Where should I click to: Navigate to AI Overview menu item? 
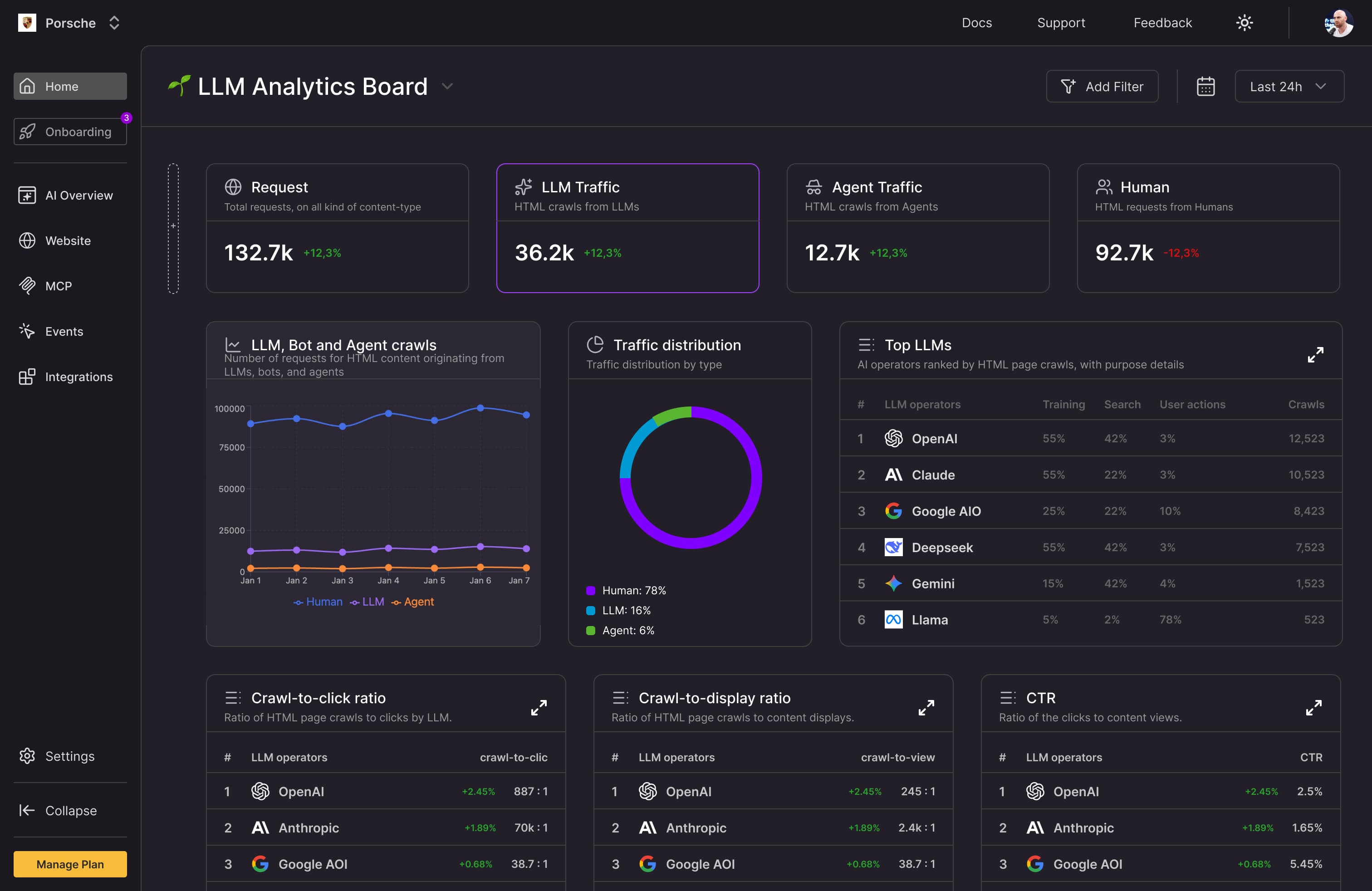(x=78, y=196)
